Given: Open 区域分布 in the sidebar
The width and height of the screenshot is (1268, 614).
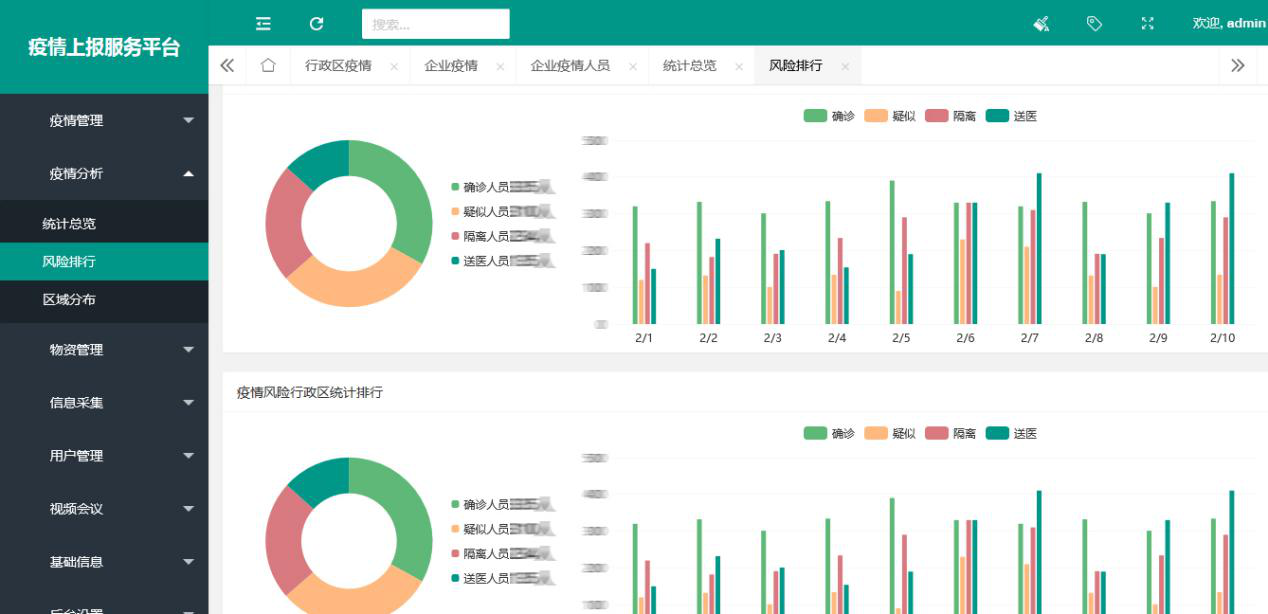Looking at the screenshot, I should 104,300.
